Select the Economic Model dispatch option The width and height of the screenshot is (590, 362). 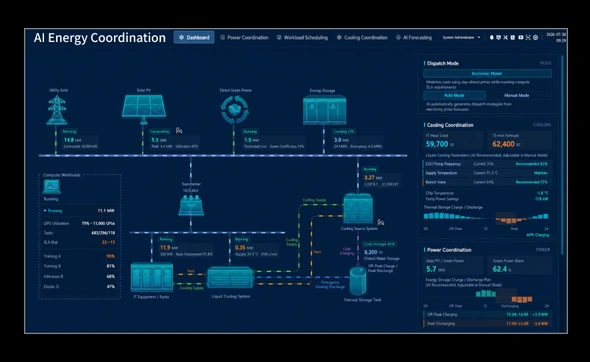tap(487, 73)
